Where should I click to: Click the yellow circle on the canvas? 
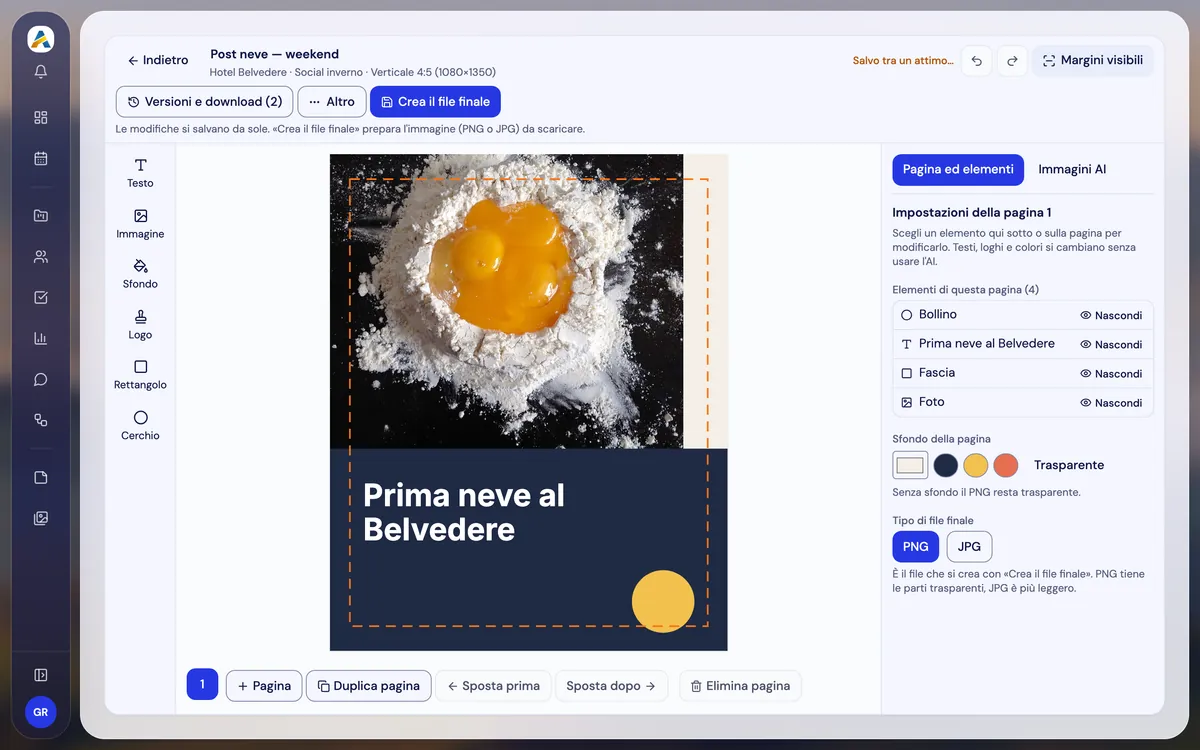663,601
